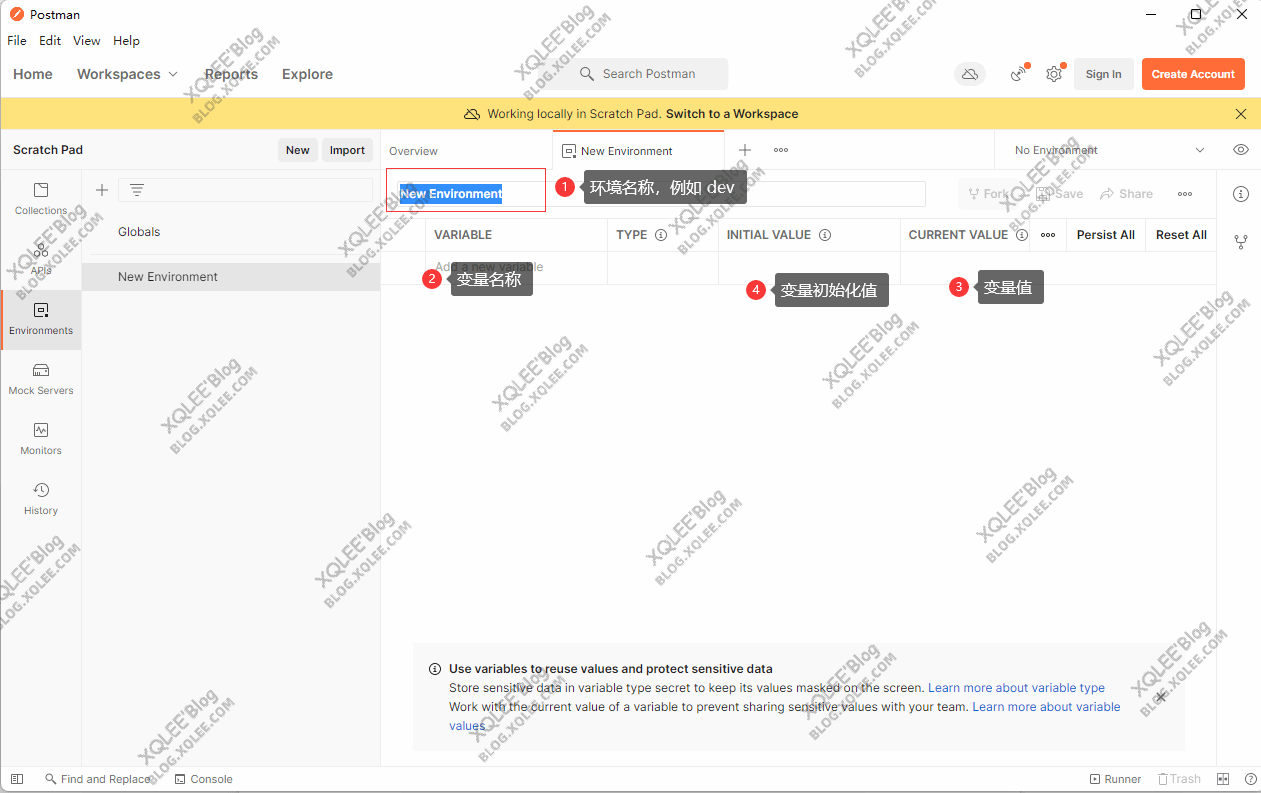Select New Environment in the environments list
Viewport: 1261px width, 793px height.
(x=231, y=277)
